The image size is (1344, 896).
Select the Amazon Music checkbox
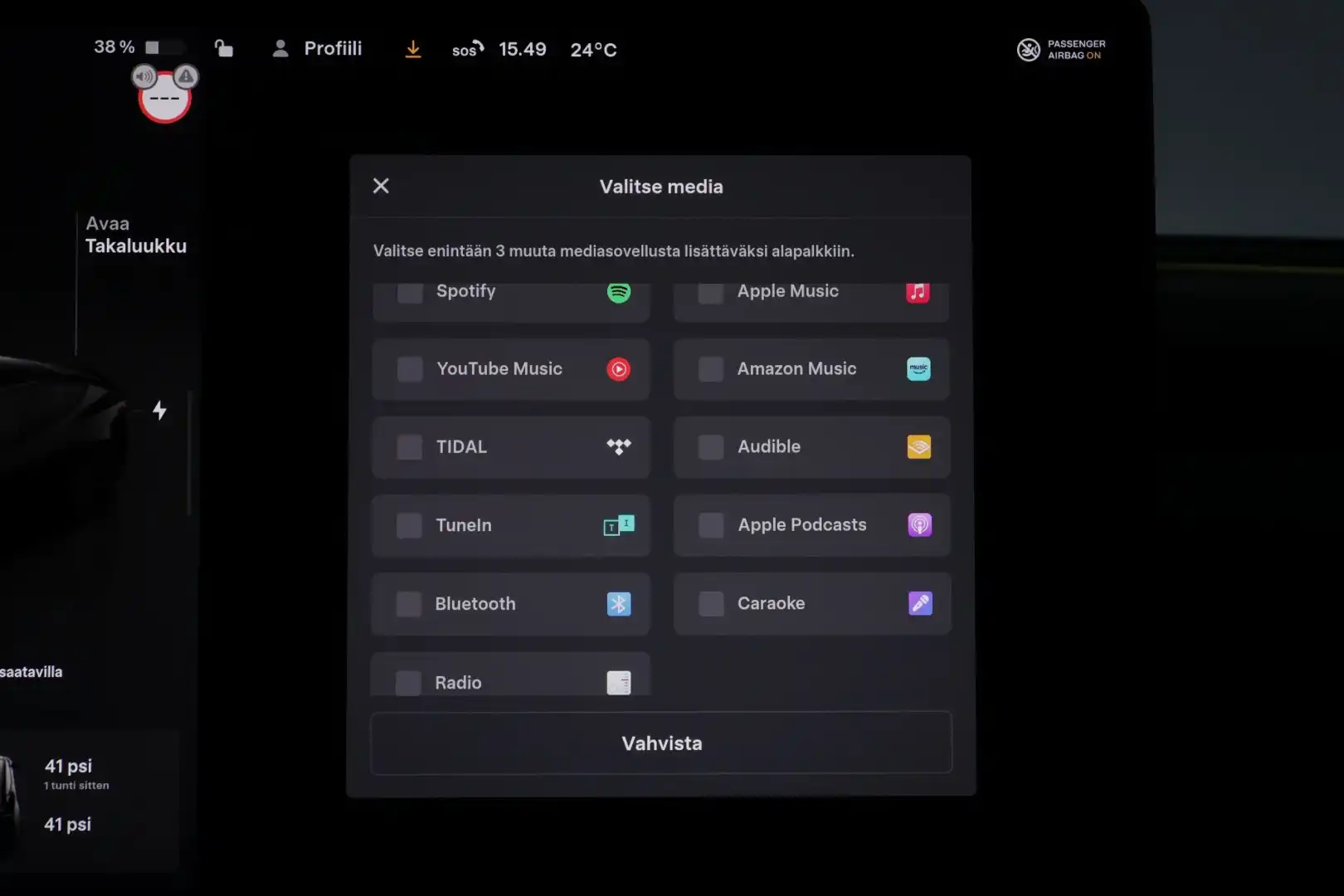(x=711, y=369)
